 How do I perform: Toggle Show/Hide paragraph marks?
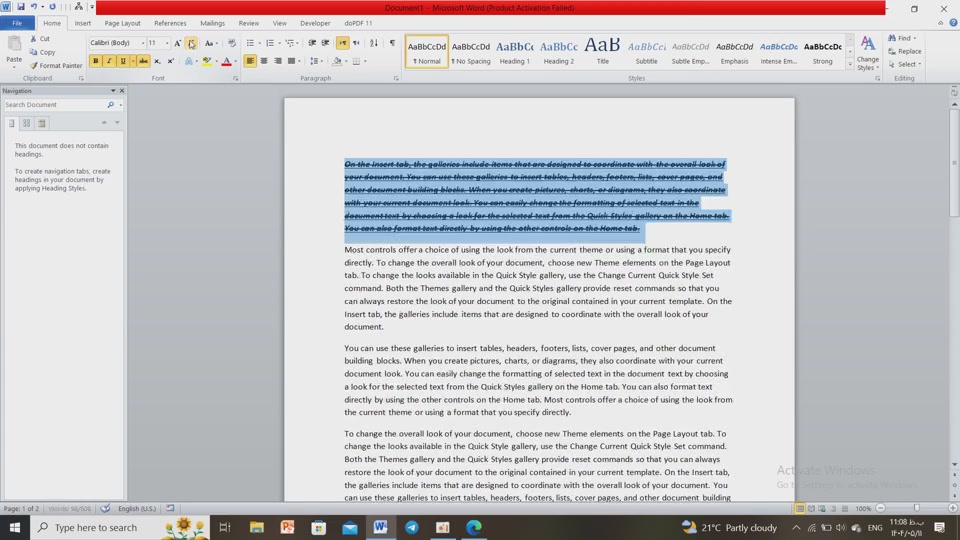point(392,43)
